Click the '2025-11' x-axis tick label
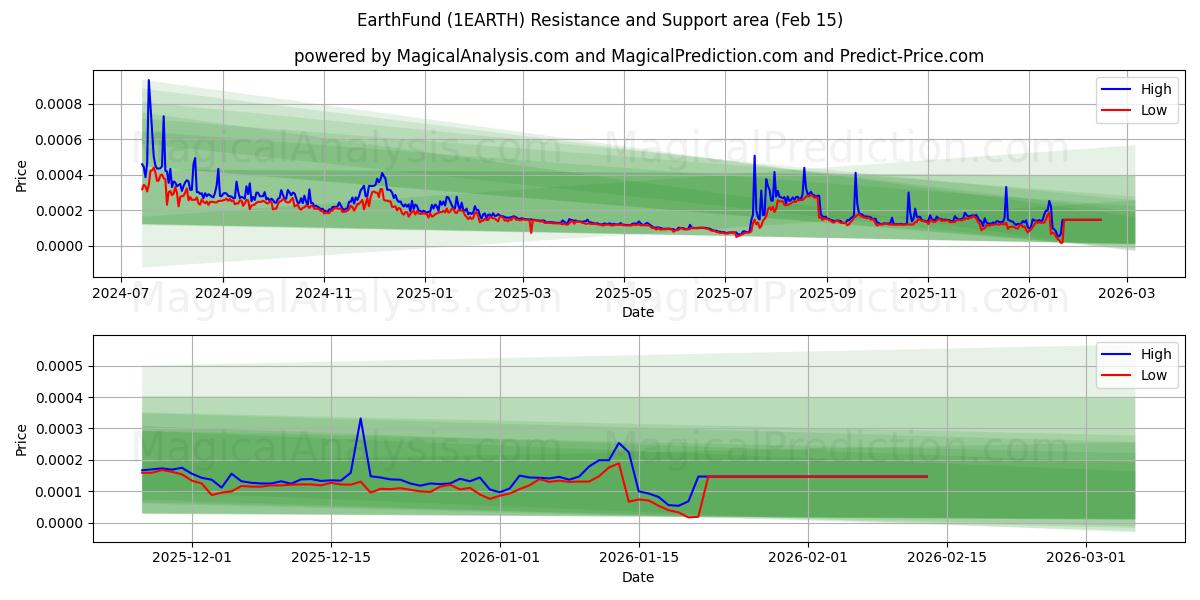This screenshot has width=1200, height=600. tap(928, 293)
